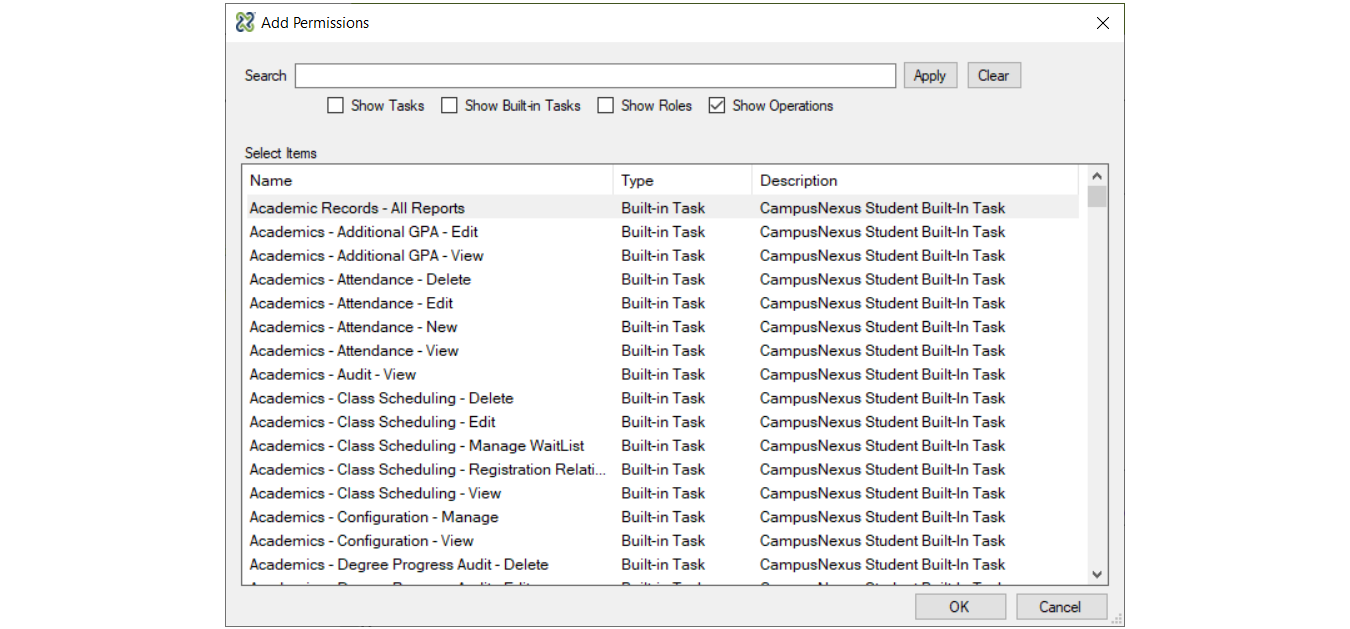Click Built-in Task type for Audit - View row
The height and width of the screenshot is (629, 1350).
(x=663, y=375)
